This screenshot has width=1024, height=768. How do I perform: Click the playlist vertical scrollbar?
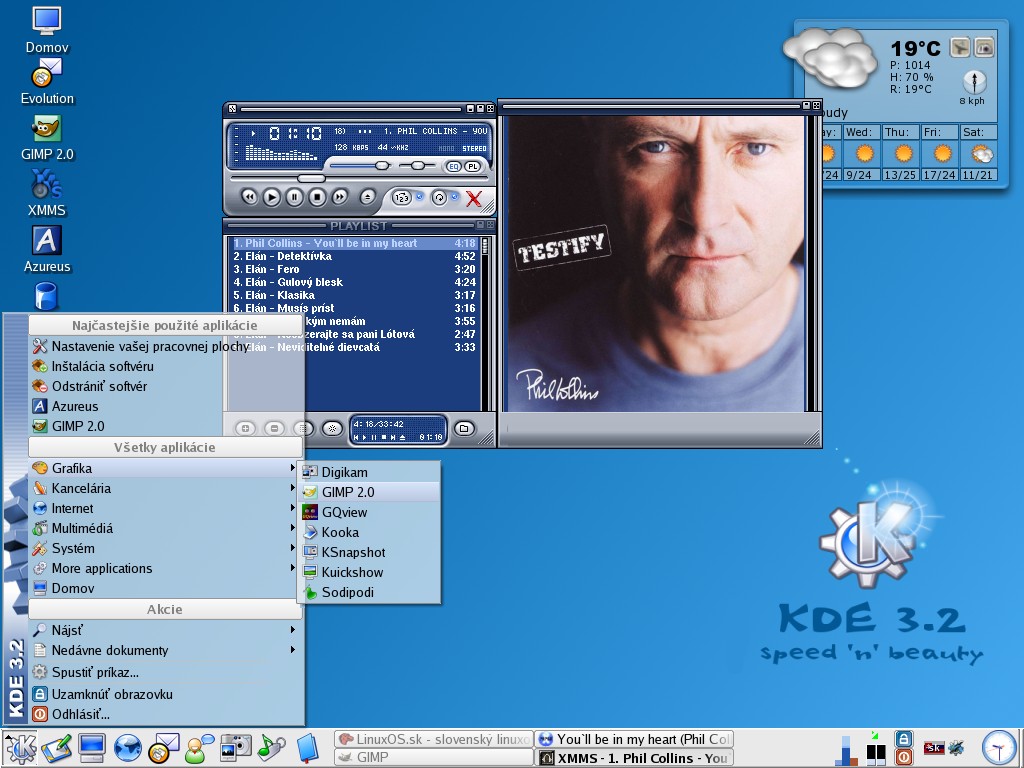(485, 323)
